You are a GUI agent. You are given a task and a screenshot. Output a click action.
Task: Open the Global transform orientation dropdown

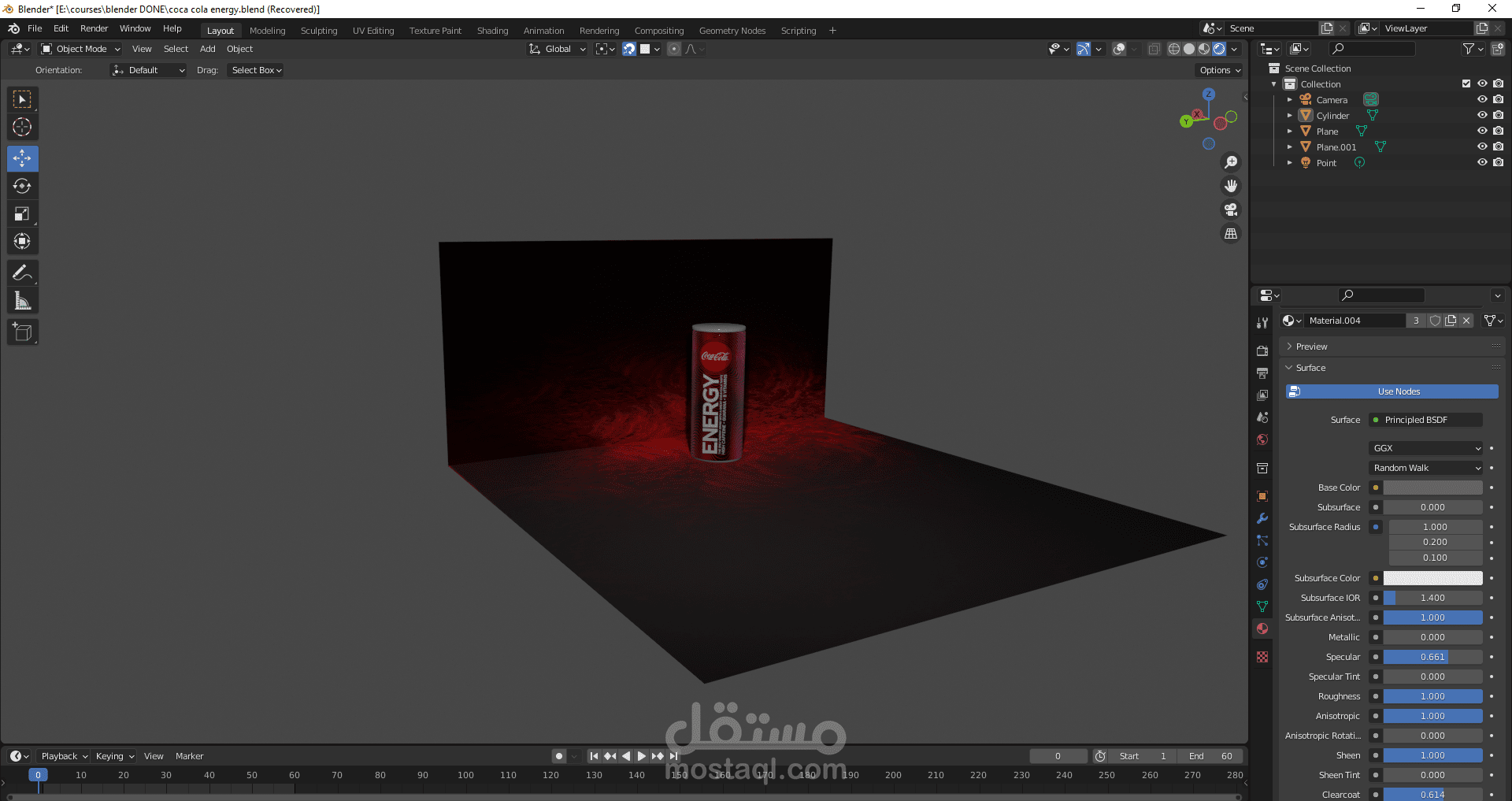(558, 49)
